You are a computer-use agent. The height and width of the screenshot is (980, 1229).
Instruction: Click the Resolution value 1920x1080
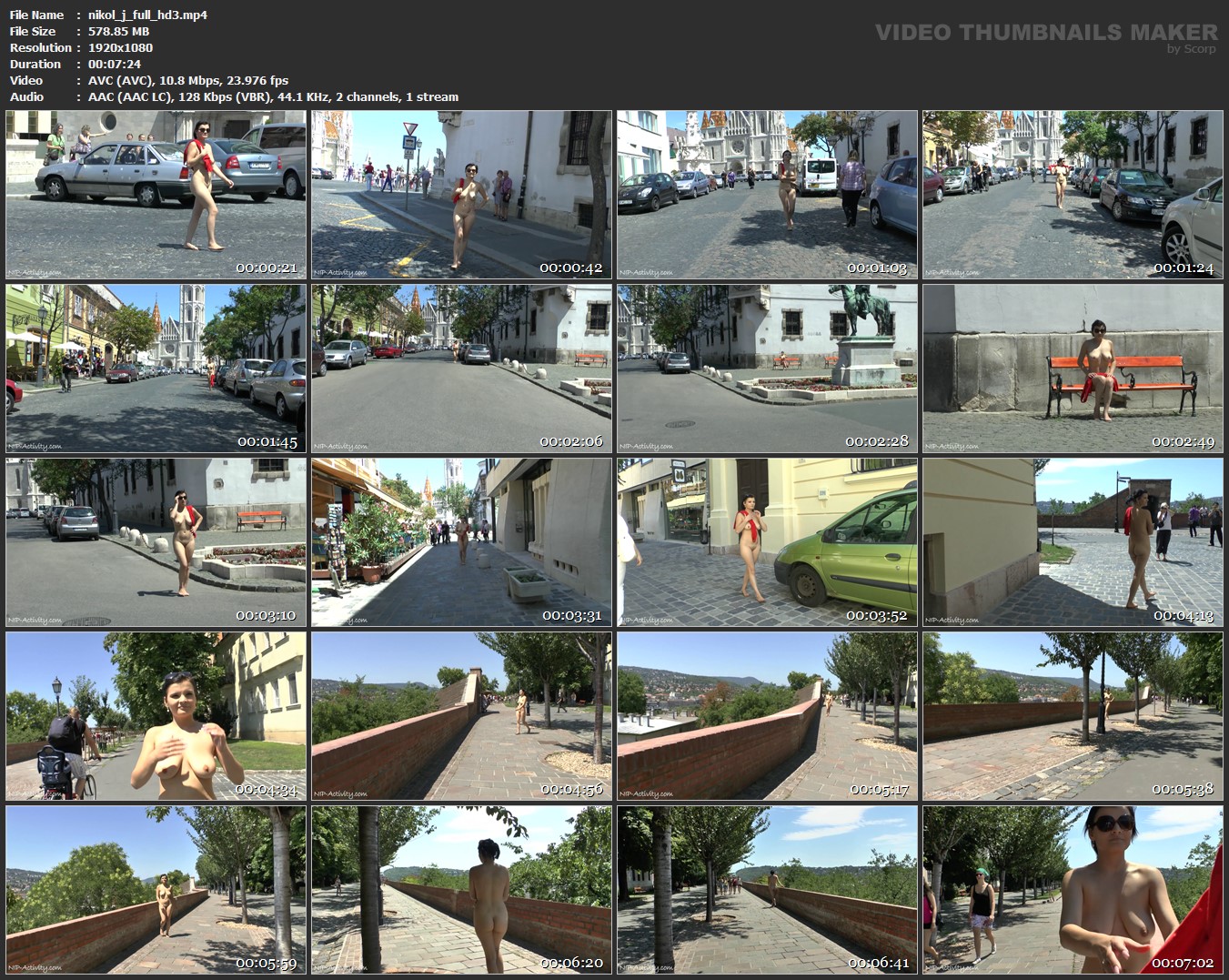click(120, 47)
